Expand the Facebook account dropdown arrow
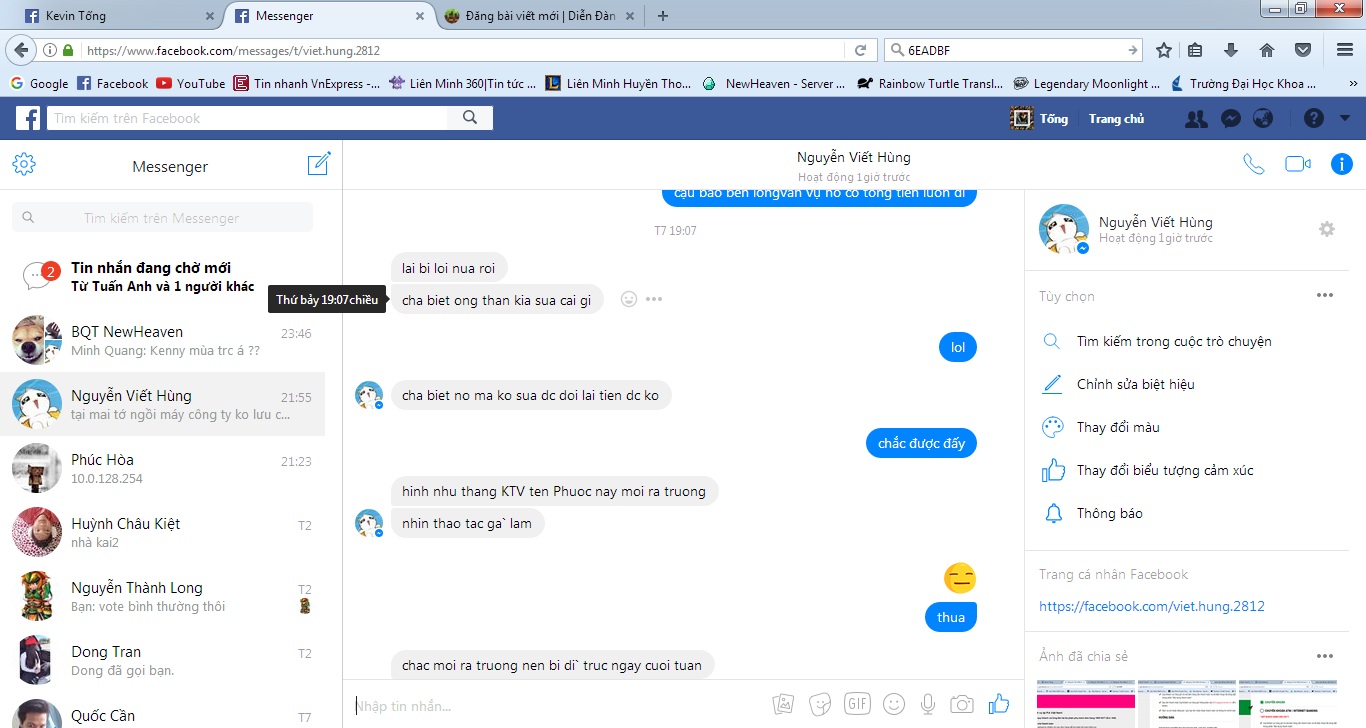The width and height of the screenshot is (1366, 728). (1345, 118)
